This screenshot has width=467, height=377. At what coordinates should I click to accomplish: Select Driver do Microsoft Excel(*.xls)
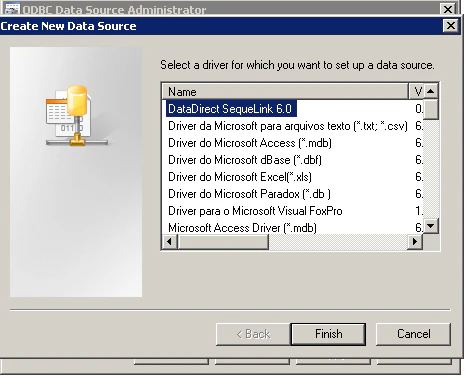[240, 177]
